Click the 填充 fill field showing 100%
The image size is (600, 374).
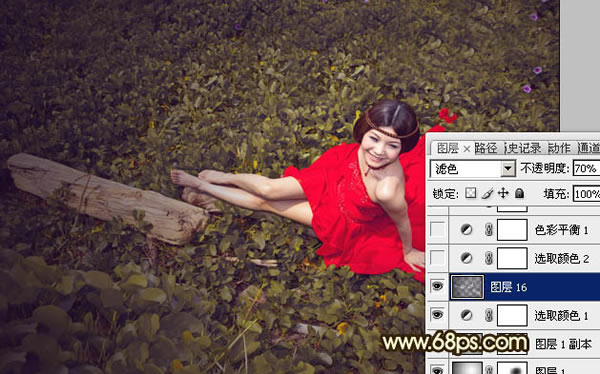[586, 194]
